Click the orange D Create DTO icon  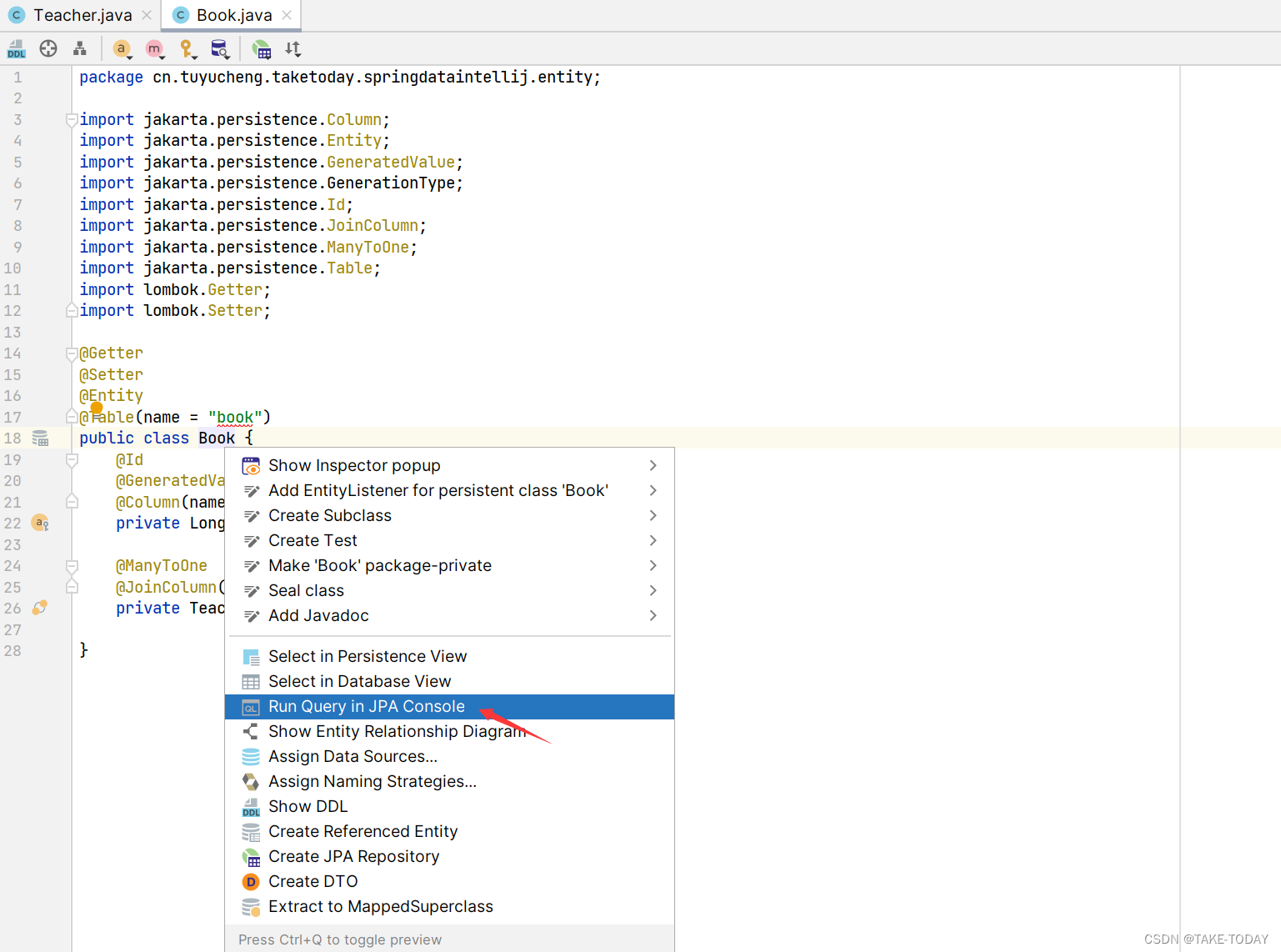pyautogui.click(x=251, y=882)
